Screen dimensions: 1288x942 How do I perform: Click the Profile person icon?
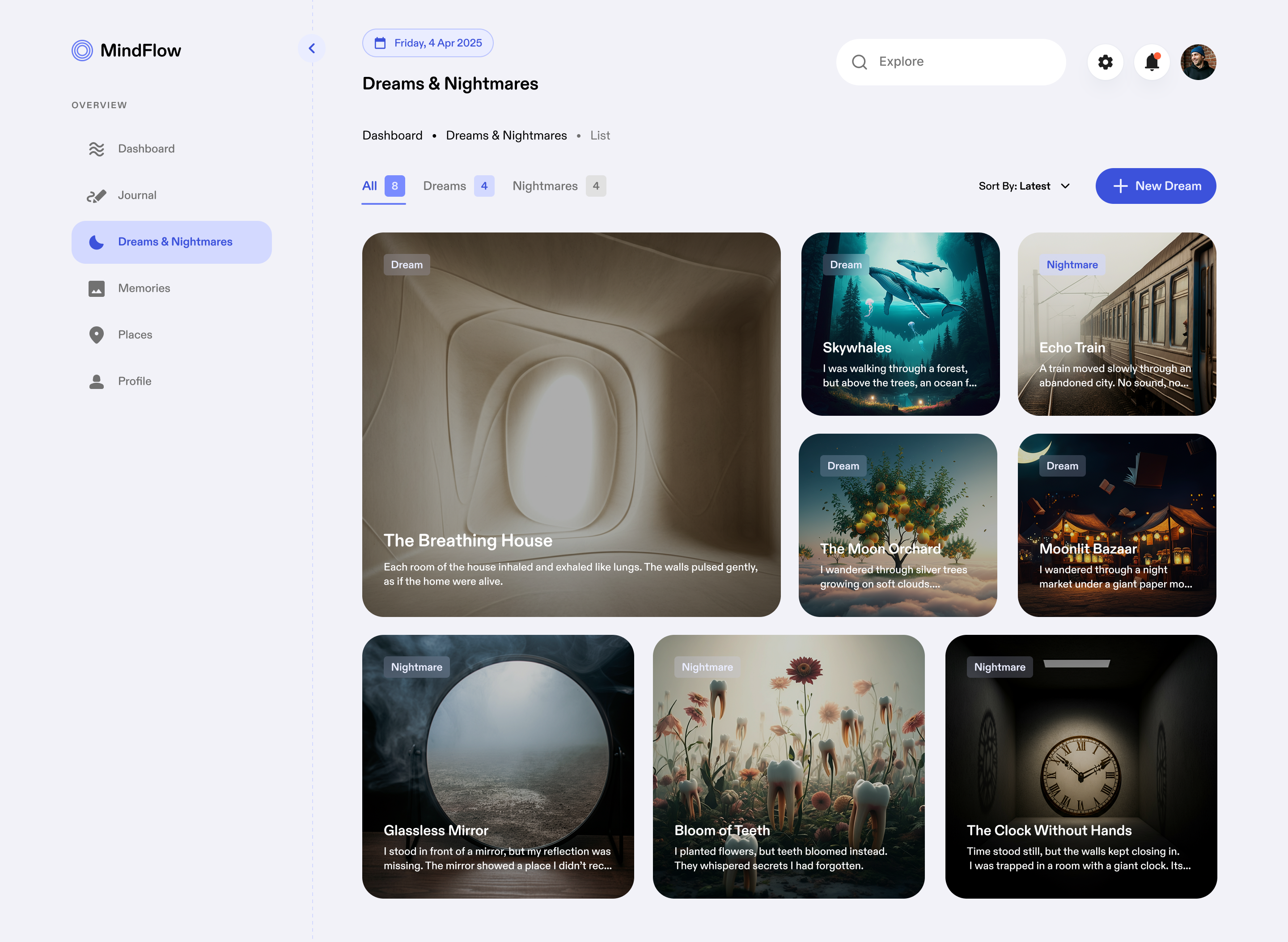[97, 381]
